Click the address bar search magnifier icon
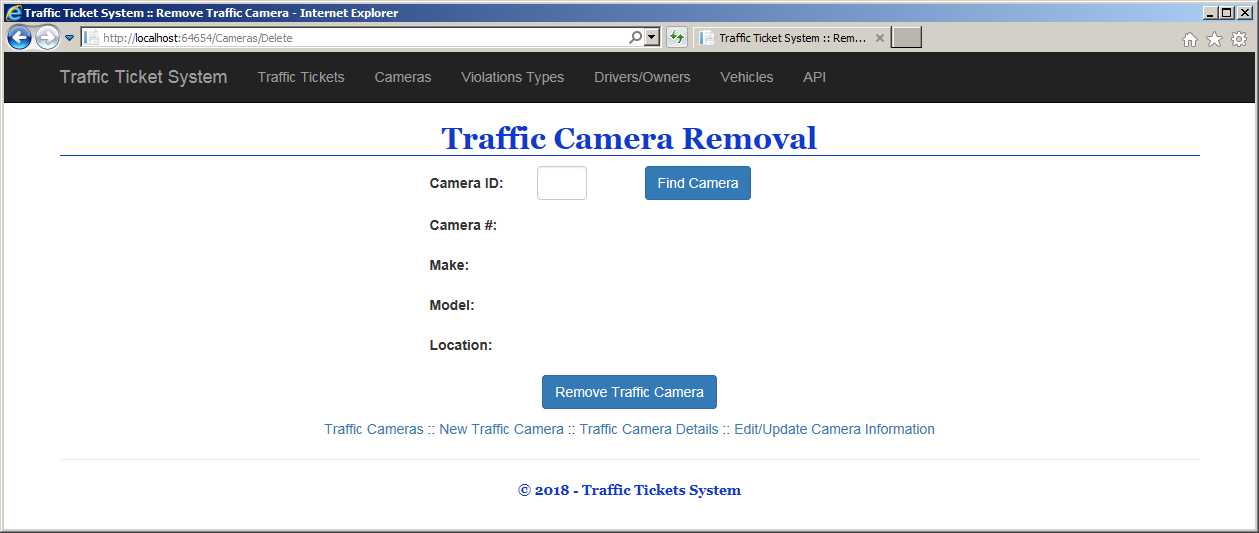1259x533 pixels. click(636, 38)
